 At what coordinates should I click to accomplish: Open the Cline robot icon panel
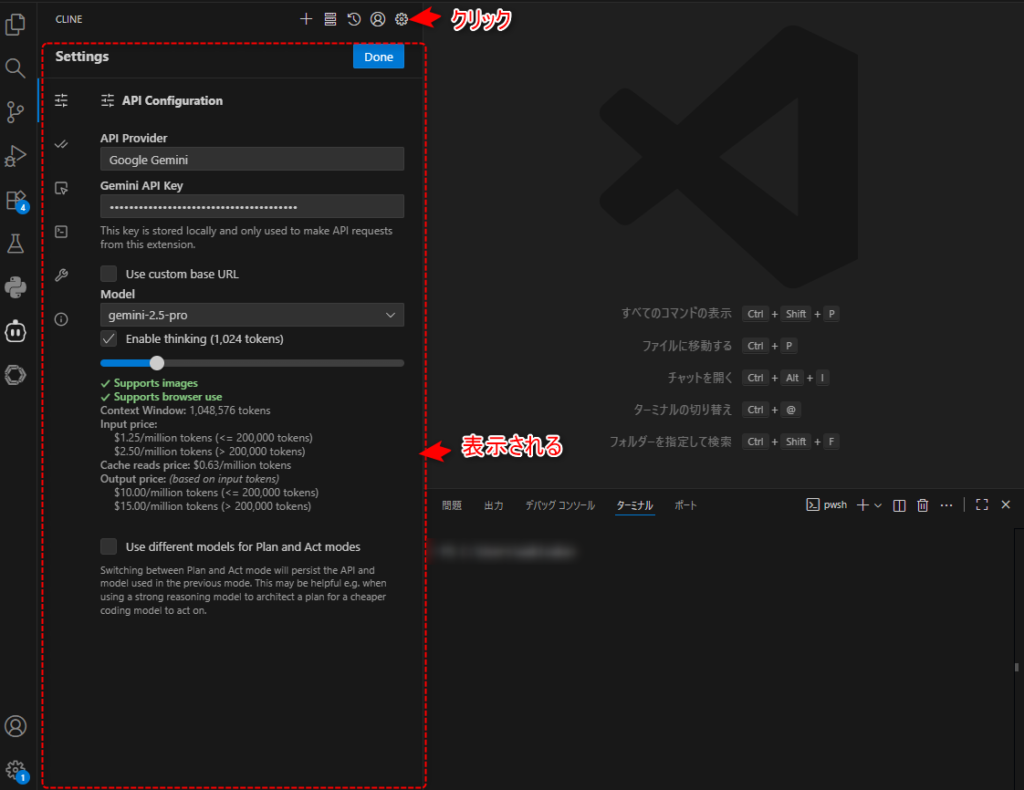(x=15, y=330)
